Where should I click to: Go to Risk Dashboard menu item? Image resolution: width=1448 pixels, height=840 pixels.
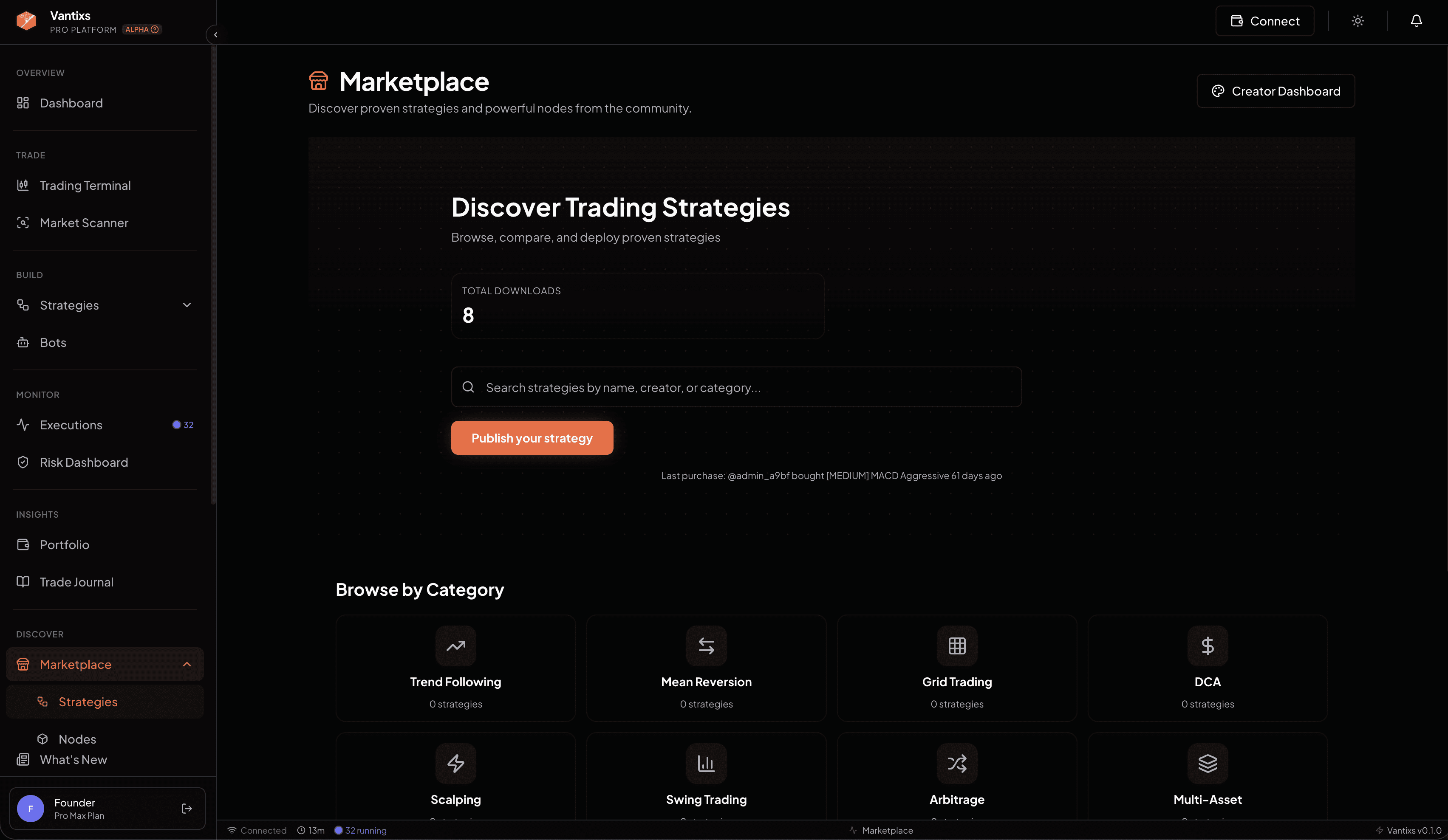click(84, 462)
